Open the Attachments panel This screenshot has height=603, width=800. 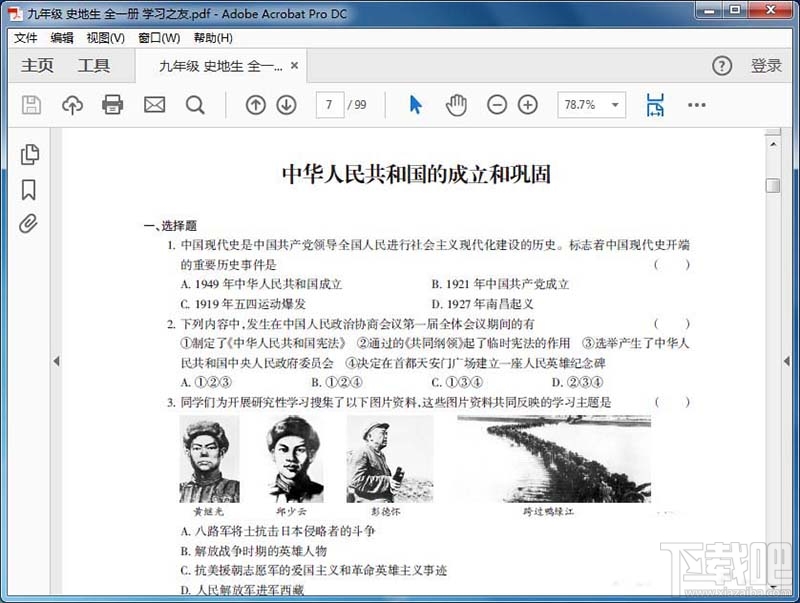29,224
